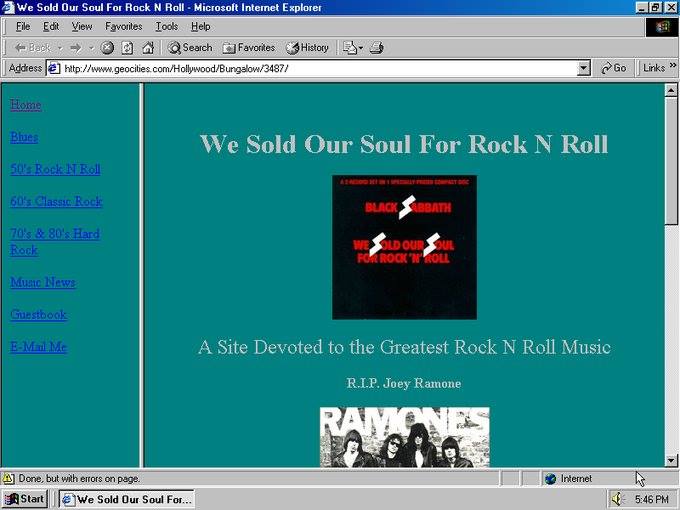Expand the address bar URL dropdown
The image size is (680, 510).
coord(584,68)
